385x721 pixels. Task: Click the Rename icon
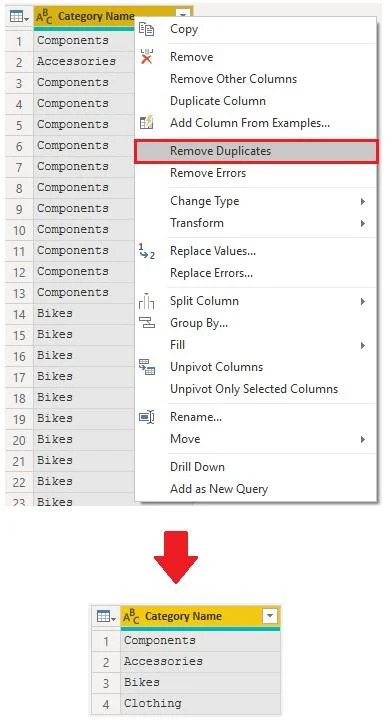coord(146,417)
